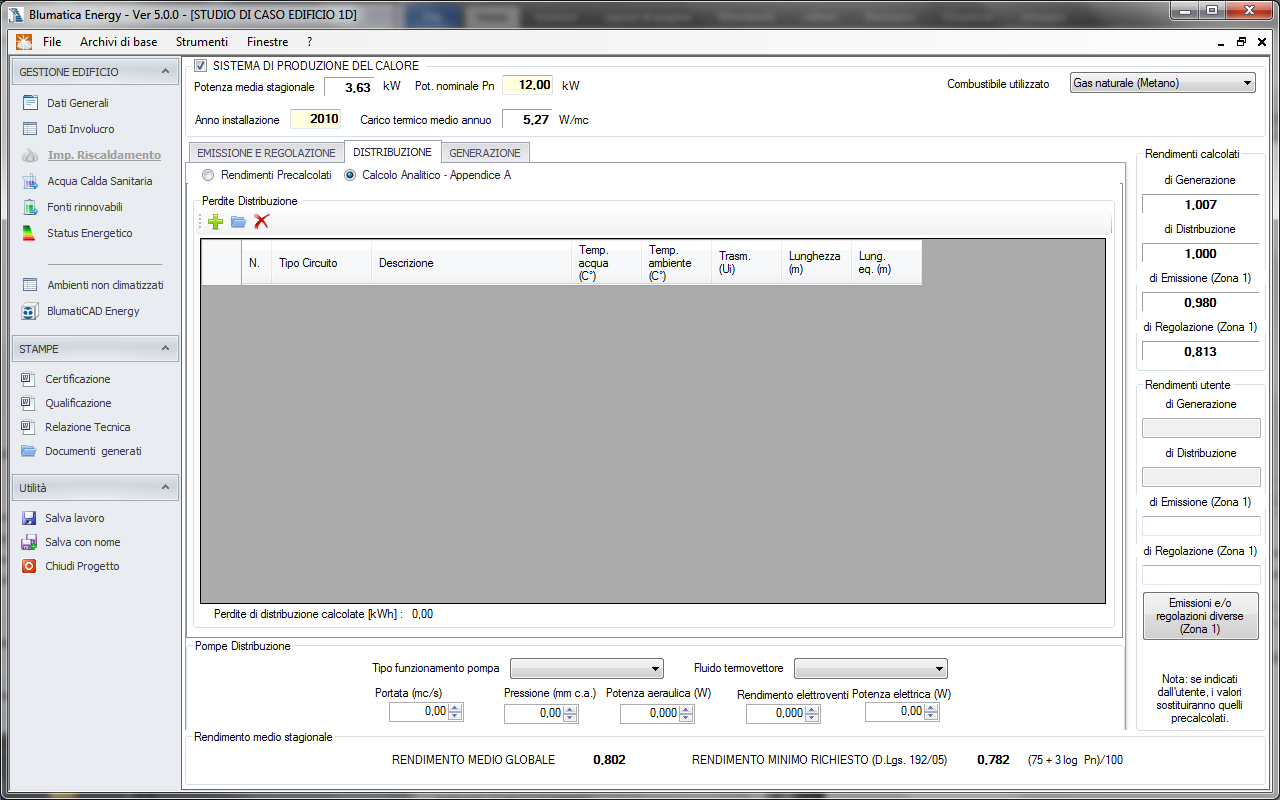
Task: Click Pot. nominale Pn input field
Action: [528, 86]
